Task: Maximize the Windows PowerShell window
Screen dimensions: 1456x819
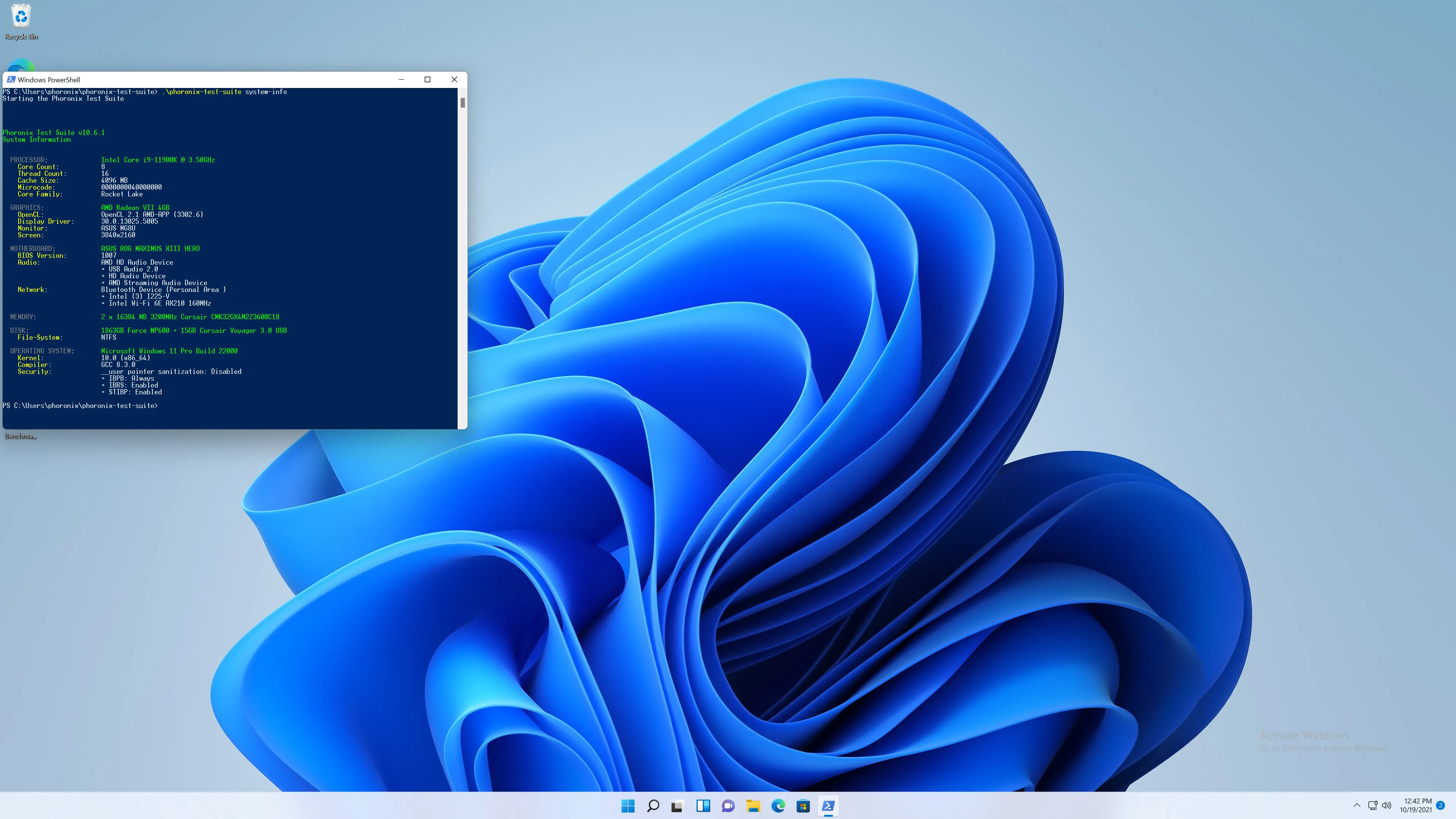Action: 427,80
